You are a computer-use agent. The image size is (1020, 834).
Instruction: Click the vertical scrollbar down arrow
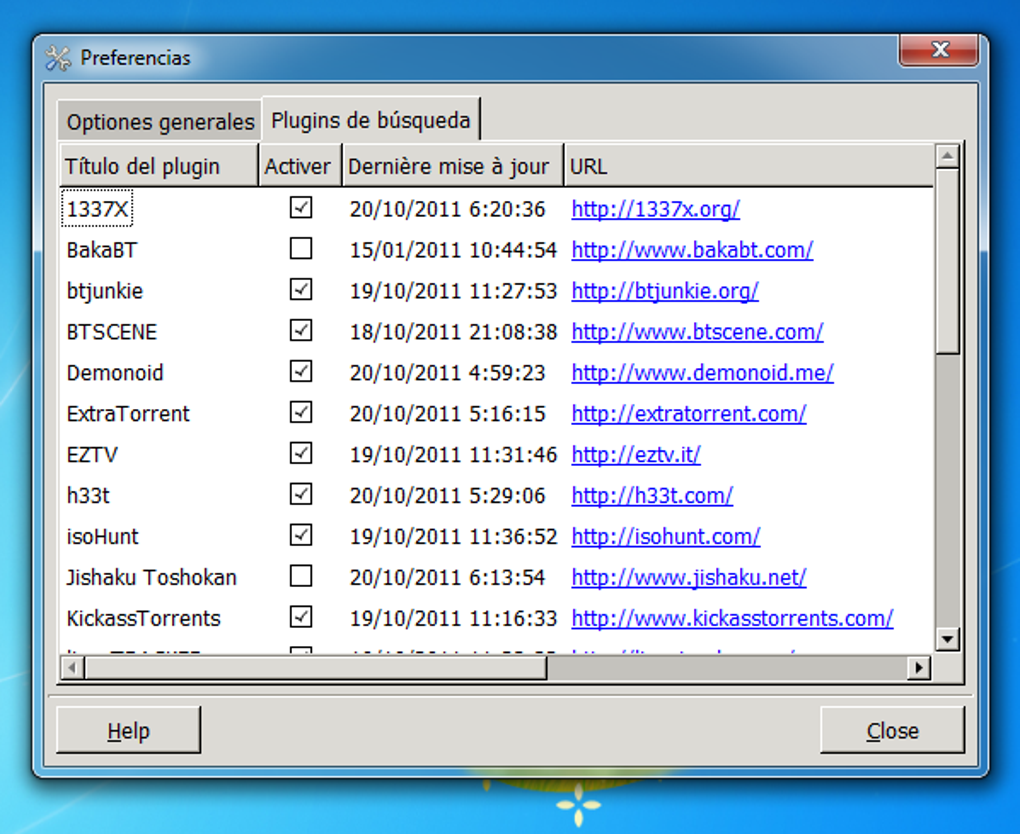tap(947, 639)
